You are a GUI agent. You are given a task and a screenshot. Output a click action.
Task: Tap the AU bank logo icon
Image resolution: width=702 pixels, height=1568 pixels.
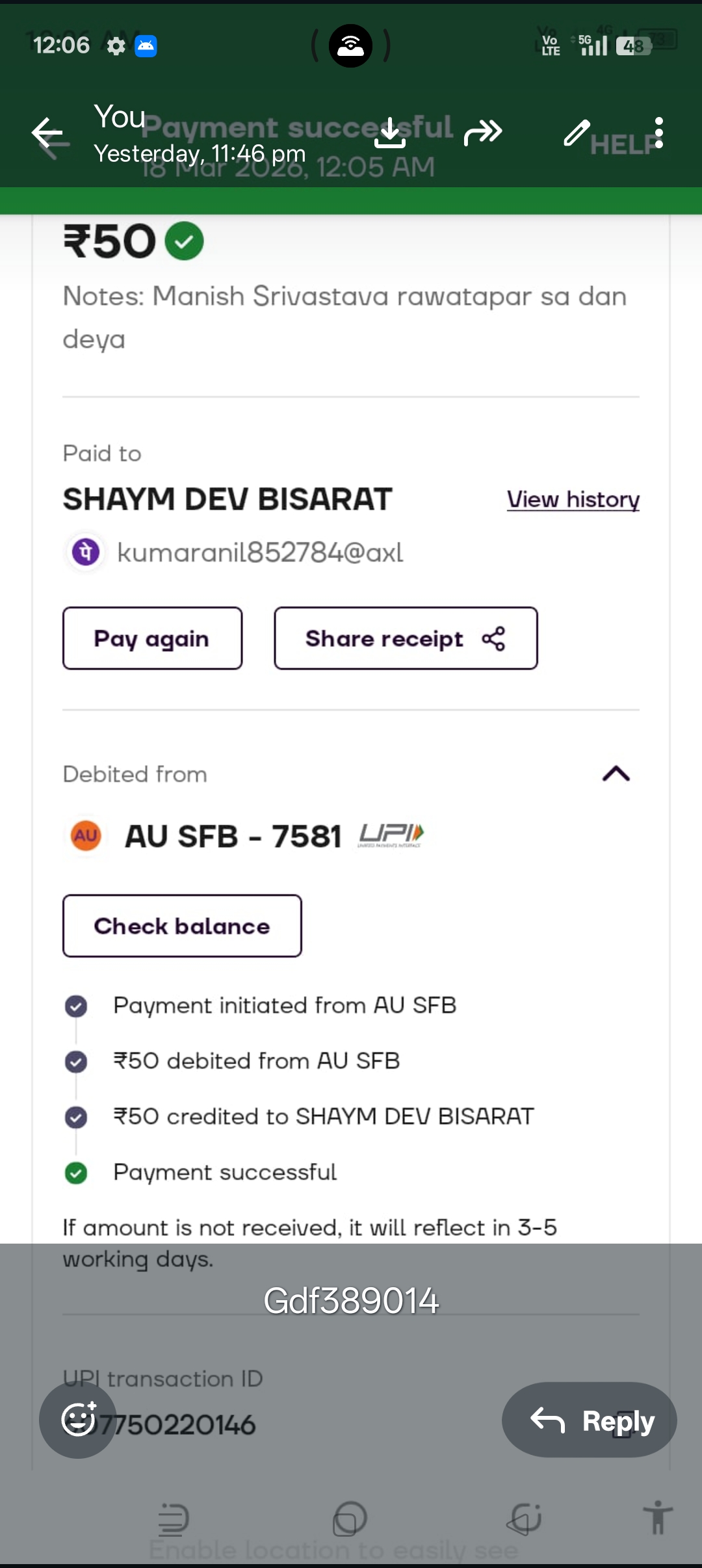click(x=86, y=835)
